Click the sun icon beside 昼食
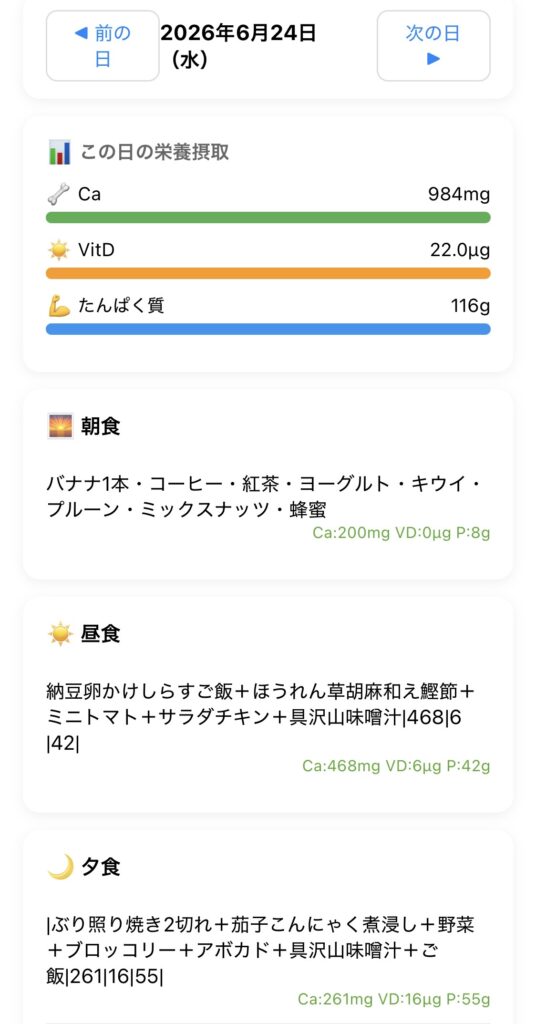The width and height of the screenshot is (536, 1024). point(60,633)
